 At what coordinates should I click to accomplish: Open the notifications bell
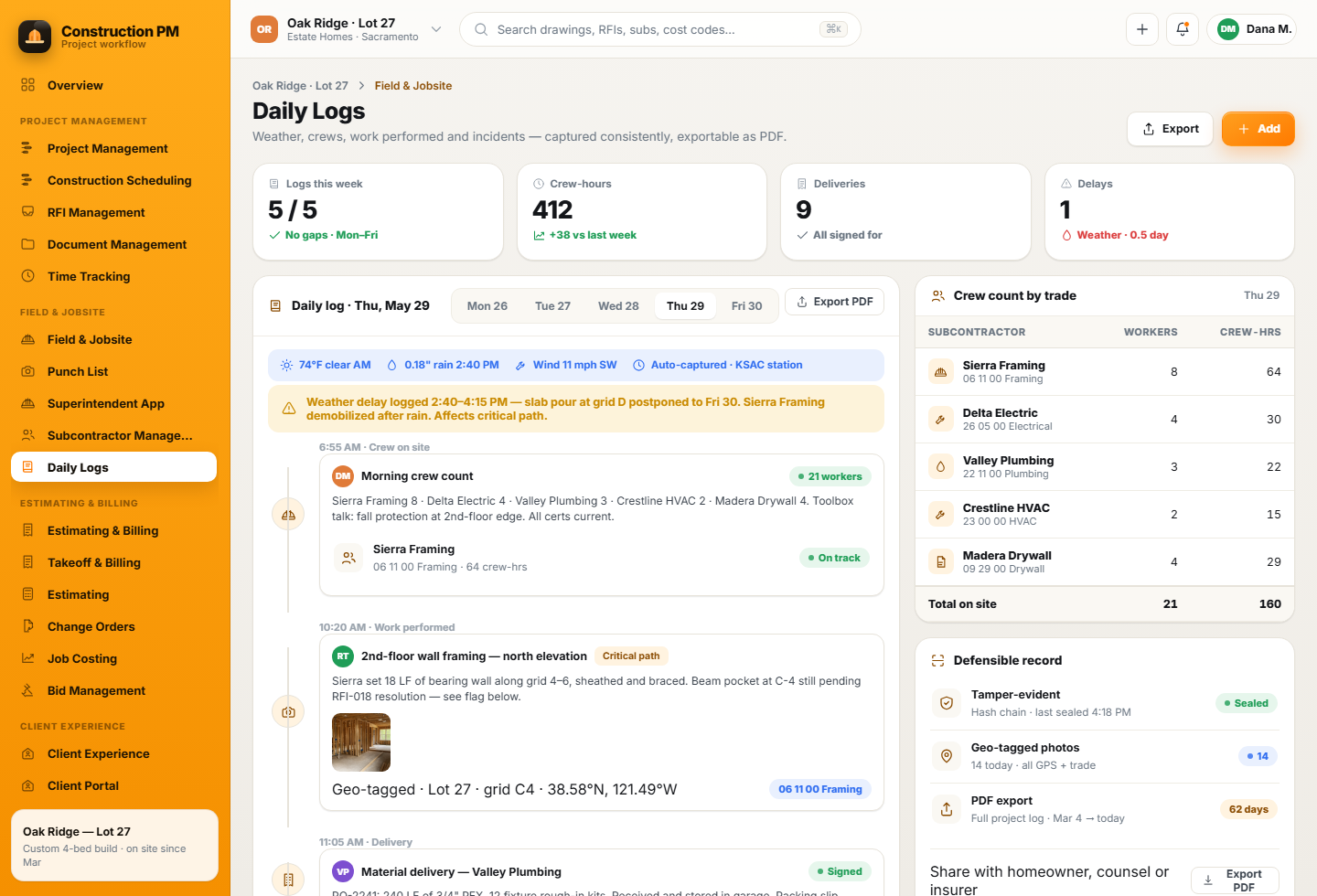tap(1183, 29)
